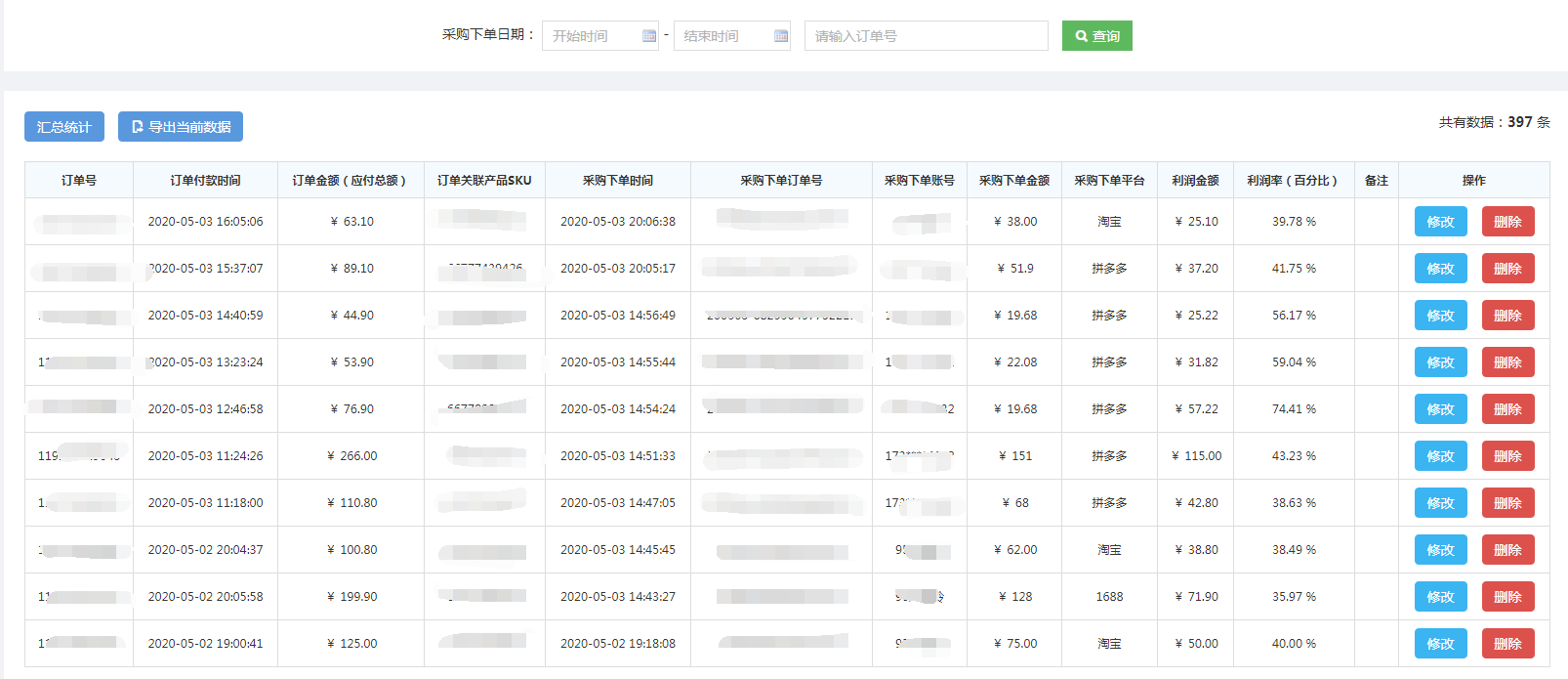Click the 订单付款时间 column header
The width and height of the screenshot is (1568, 679).
(206, 181)
